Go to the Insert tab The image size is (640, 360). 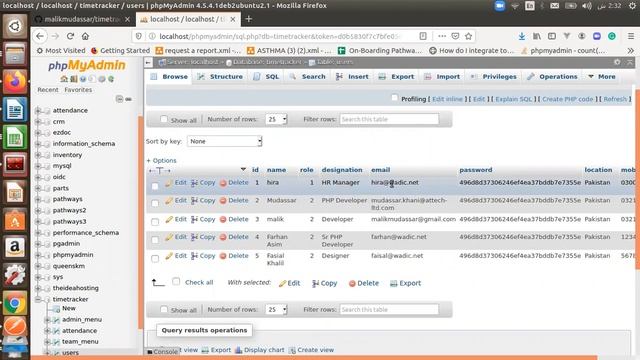pos(353,76)
